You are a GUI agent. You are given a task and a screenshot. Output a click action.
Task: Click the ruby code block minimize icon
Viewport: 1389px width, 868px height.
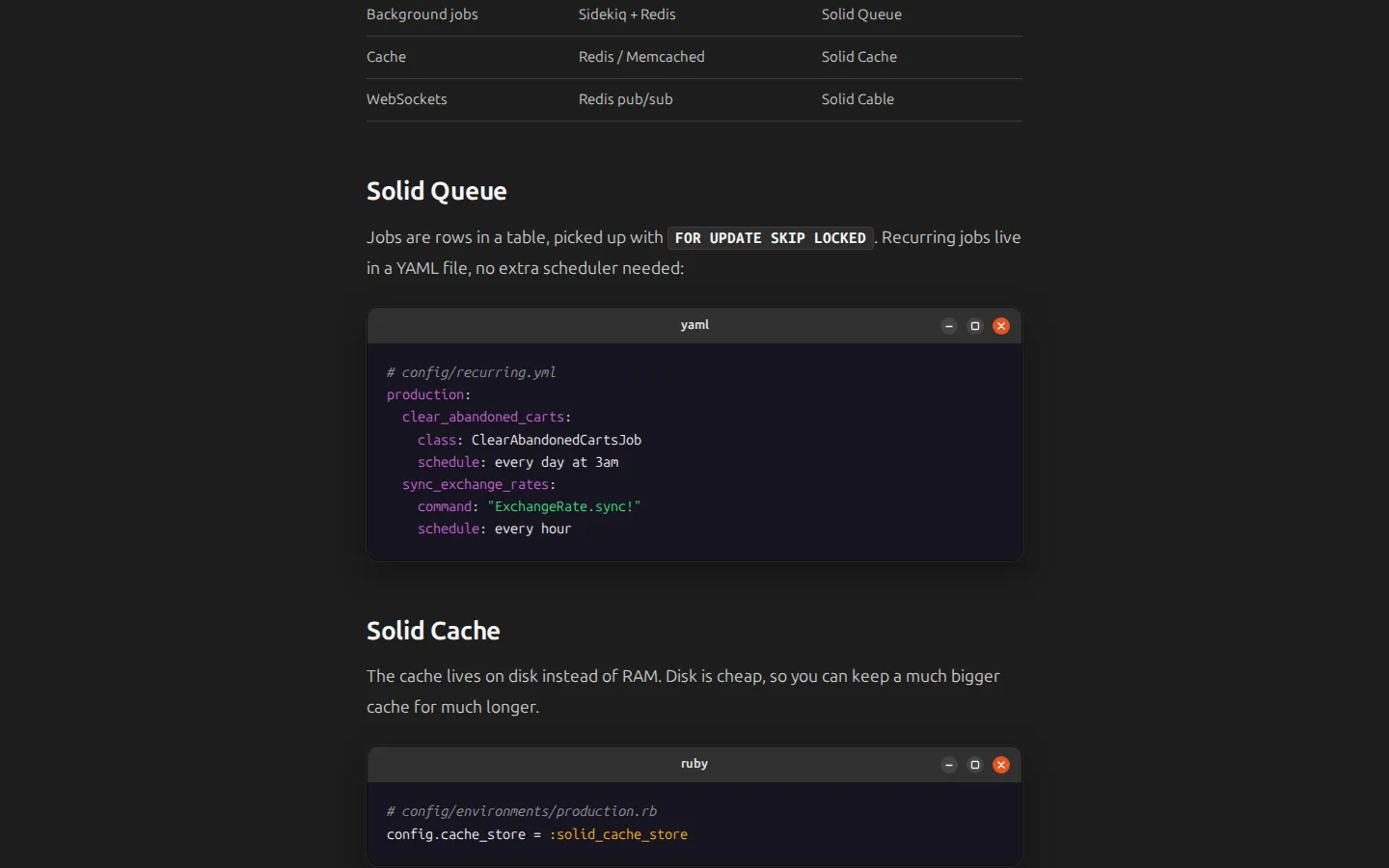949,765
